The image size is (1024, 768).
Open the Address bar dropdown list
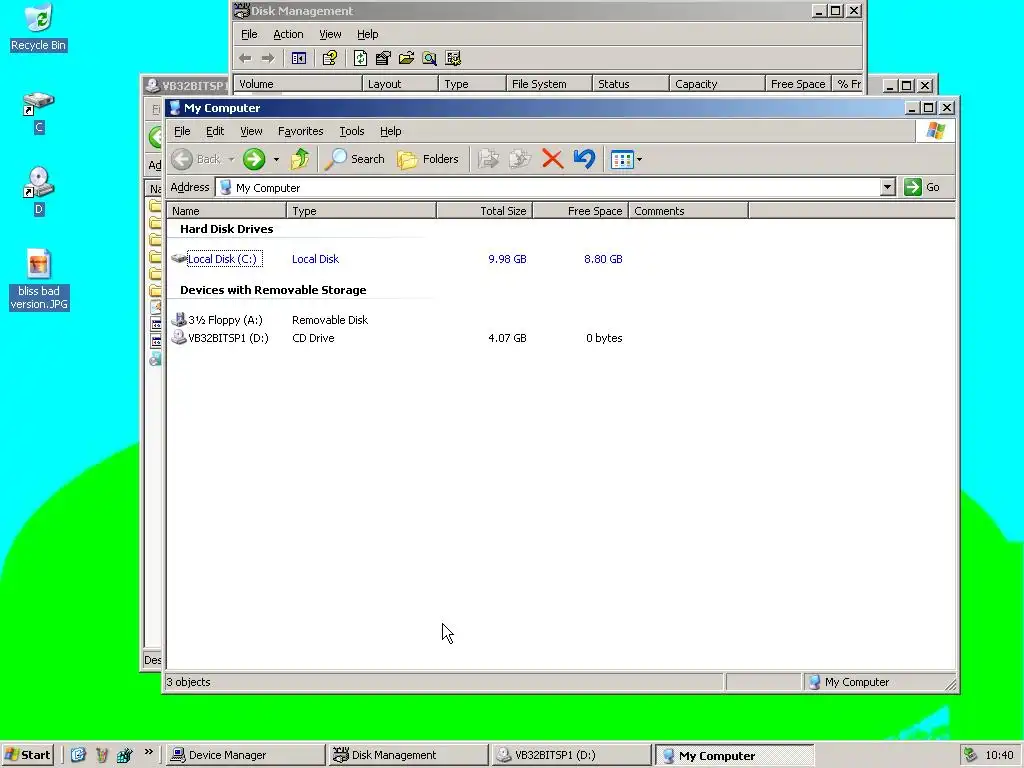pos(887,187)
